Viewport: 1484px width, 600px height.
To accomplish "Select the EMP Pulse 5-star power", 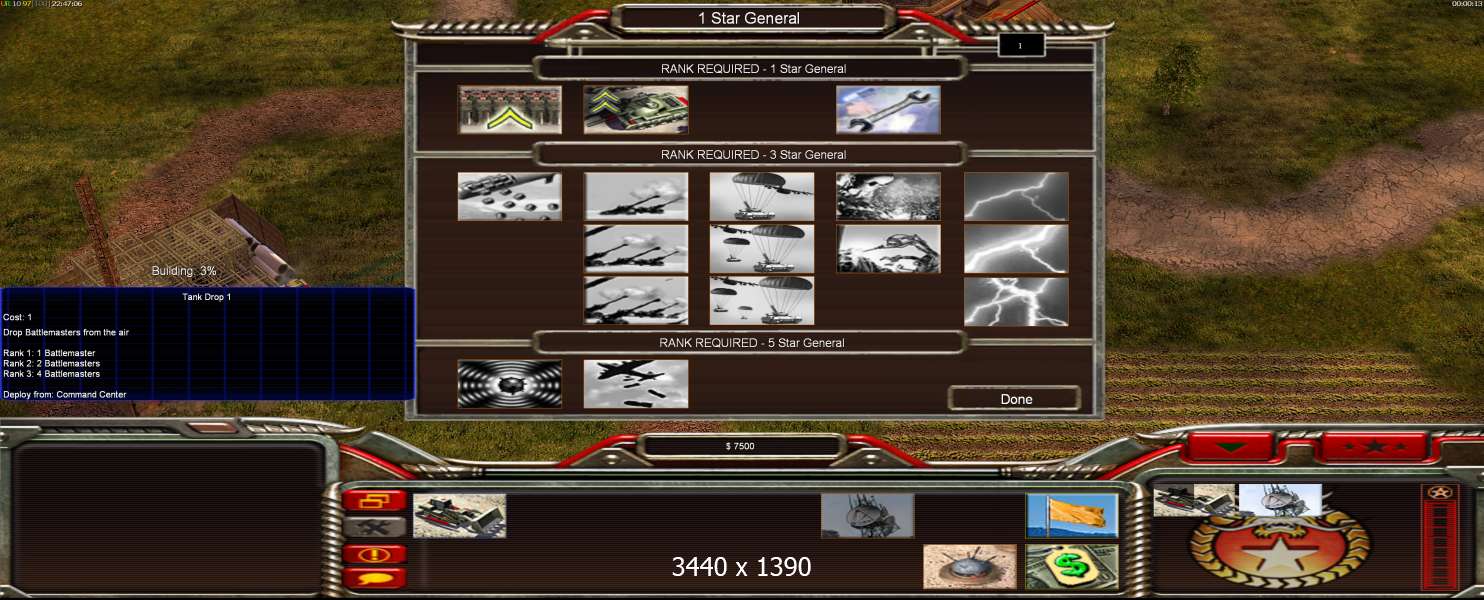I will [510, 384].
